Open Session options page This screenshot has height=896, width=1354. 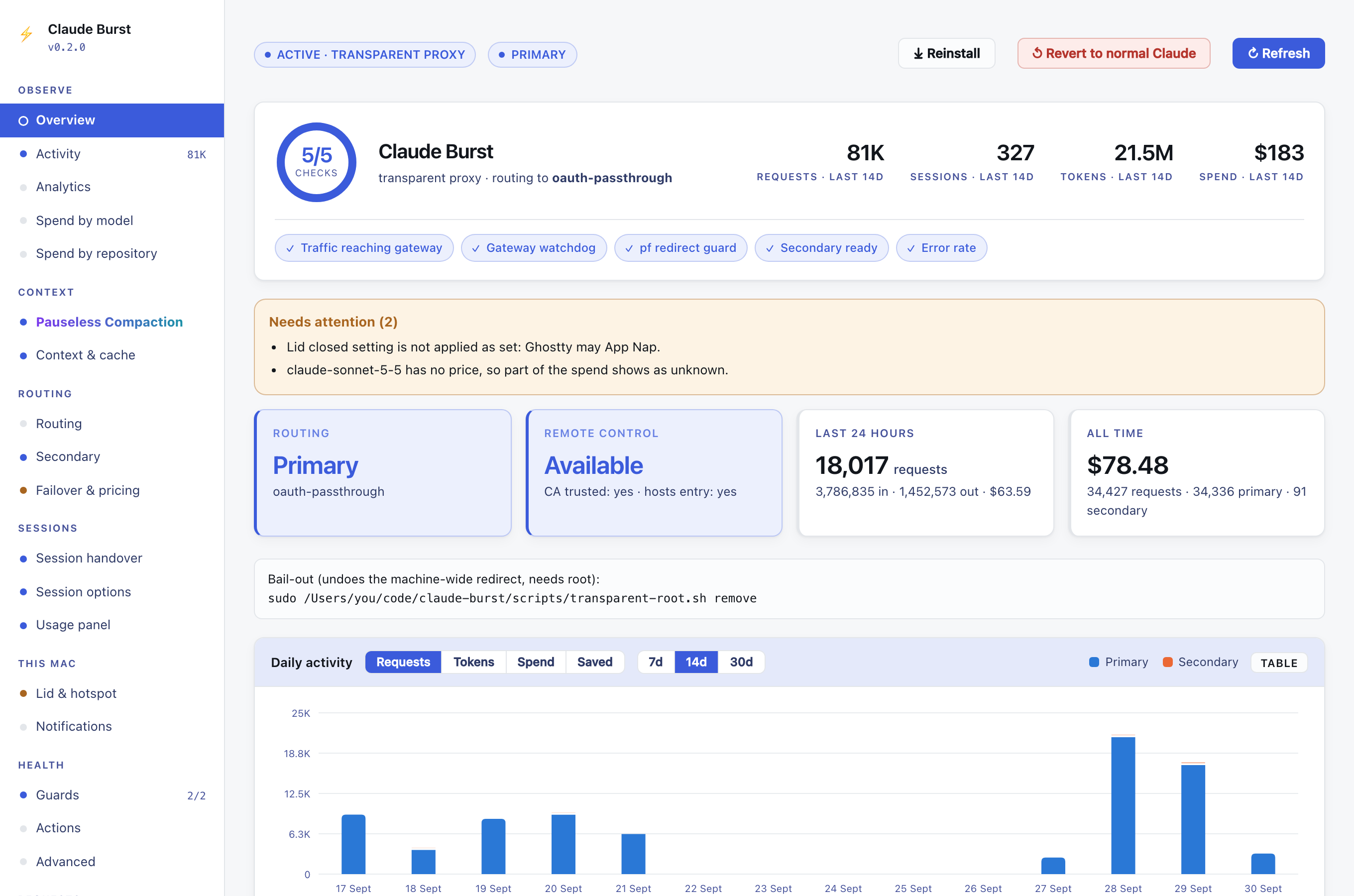(x=112, y=591)
